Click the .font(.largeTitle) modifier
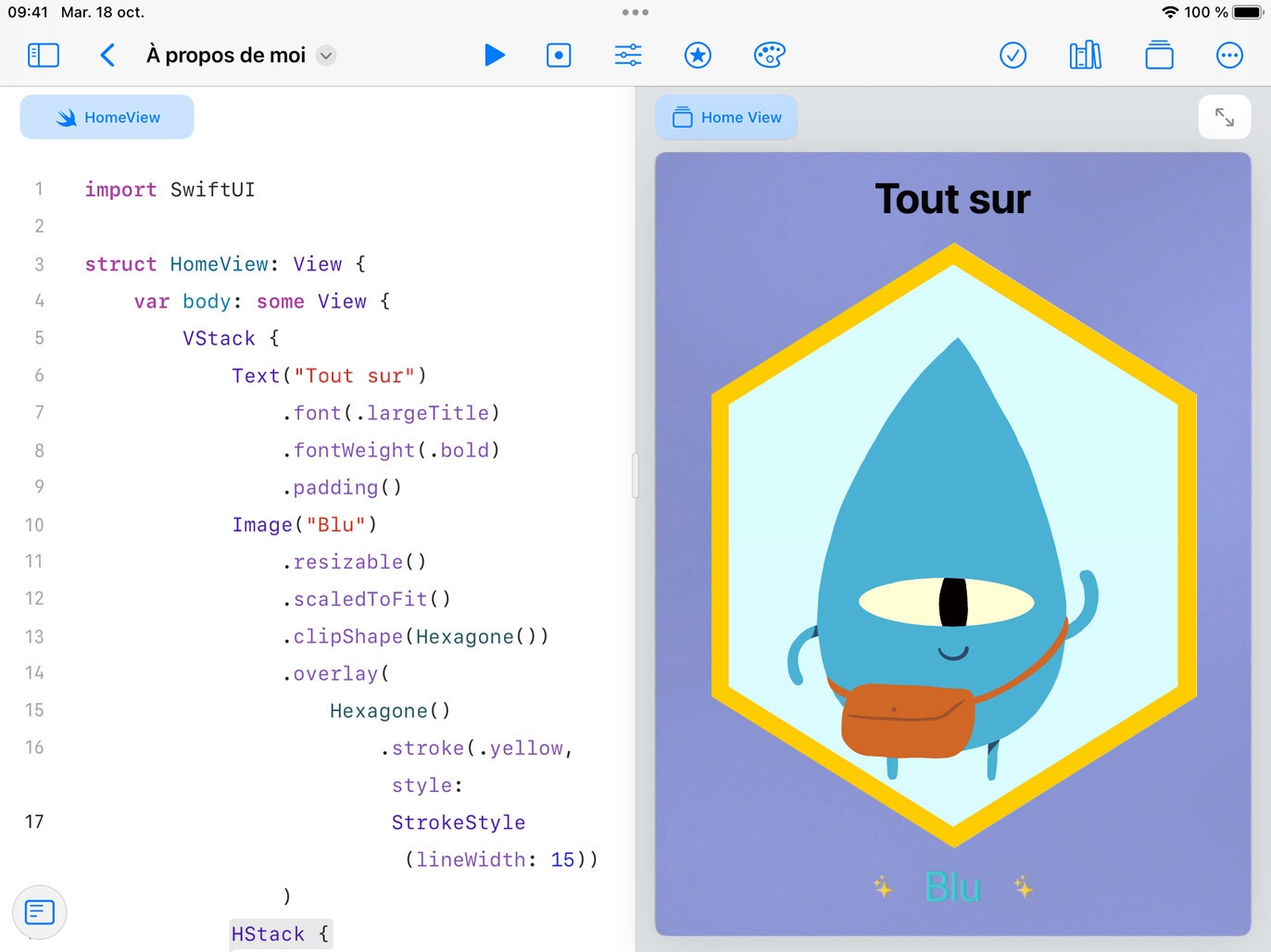This screenshot has width=1271, height=952. click(x=391, y=413)
